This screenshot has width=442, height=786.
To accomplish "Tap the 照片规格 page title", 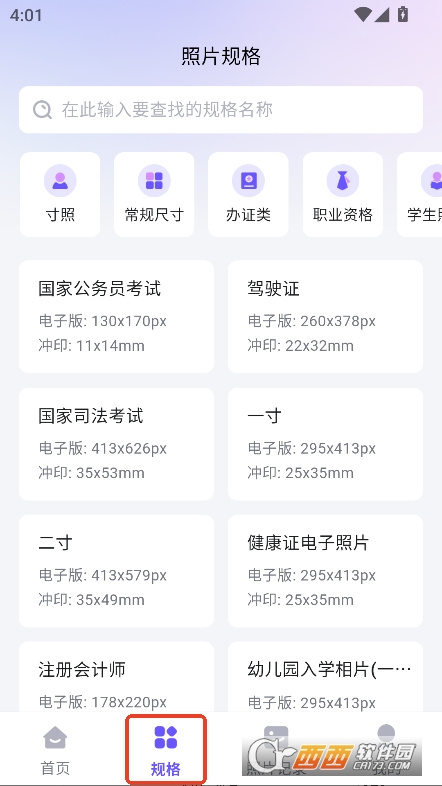I will point(221,56).
